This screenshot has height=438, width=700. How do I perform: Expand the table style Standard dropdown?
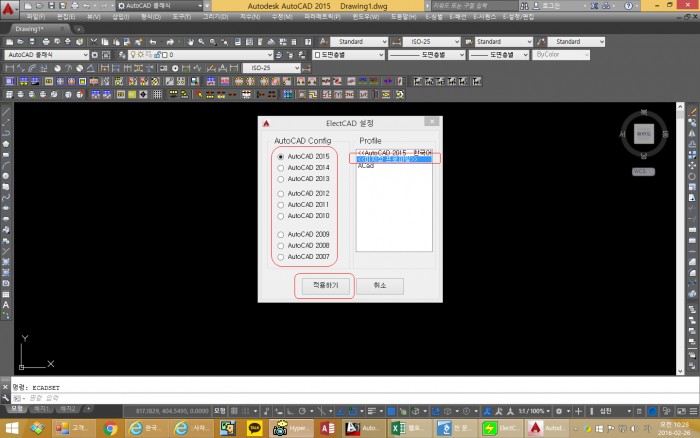[529, 42]
